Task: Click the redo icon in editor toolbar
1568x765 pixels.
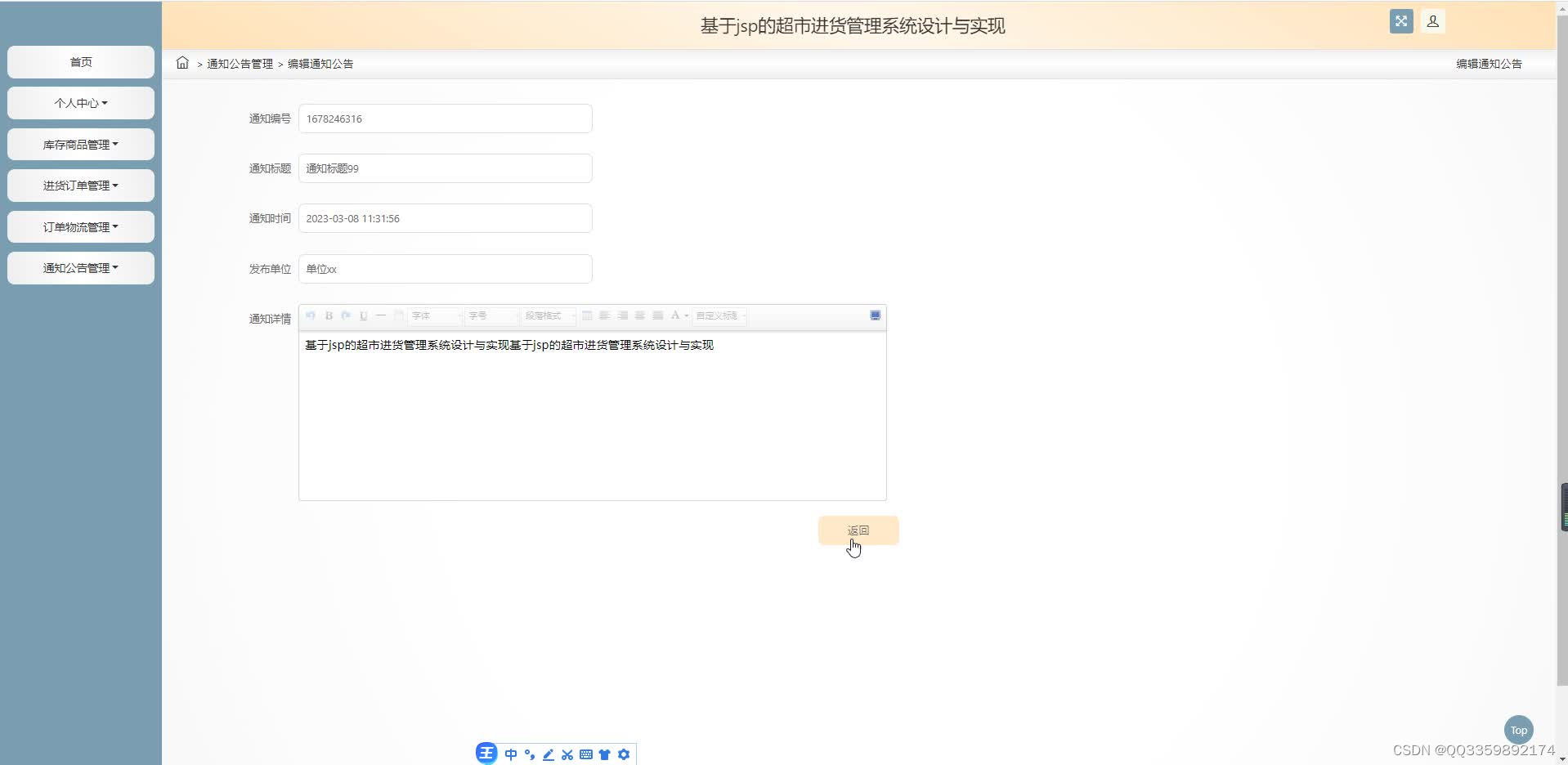Action: coord(346,315)
